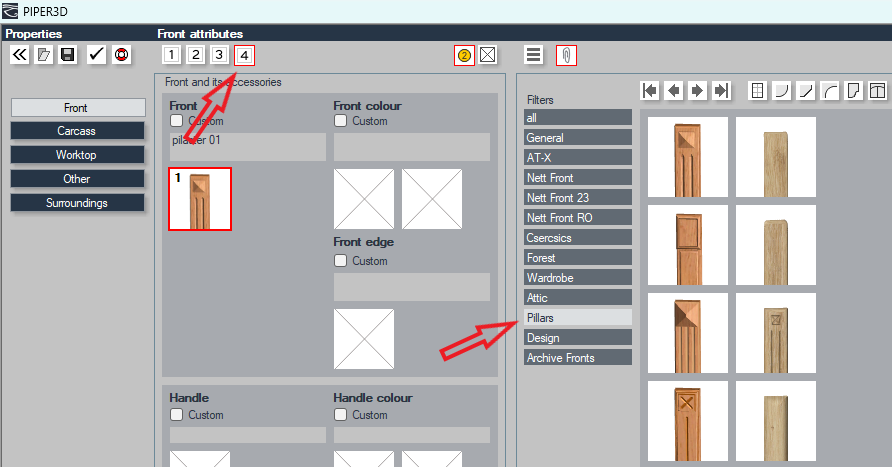The image size is (892, 467).
Task: Select the first empty Front colour swatch
Action: (364, 199)
